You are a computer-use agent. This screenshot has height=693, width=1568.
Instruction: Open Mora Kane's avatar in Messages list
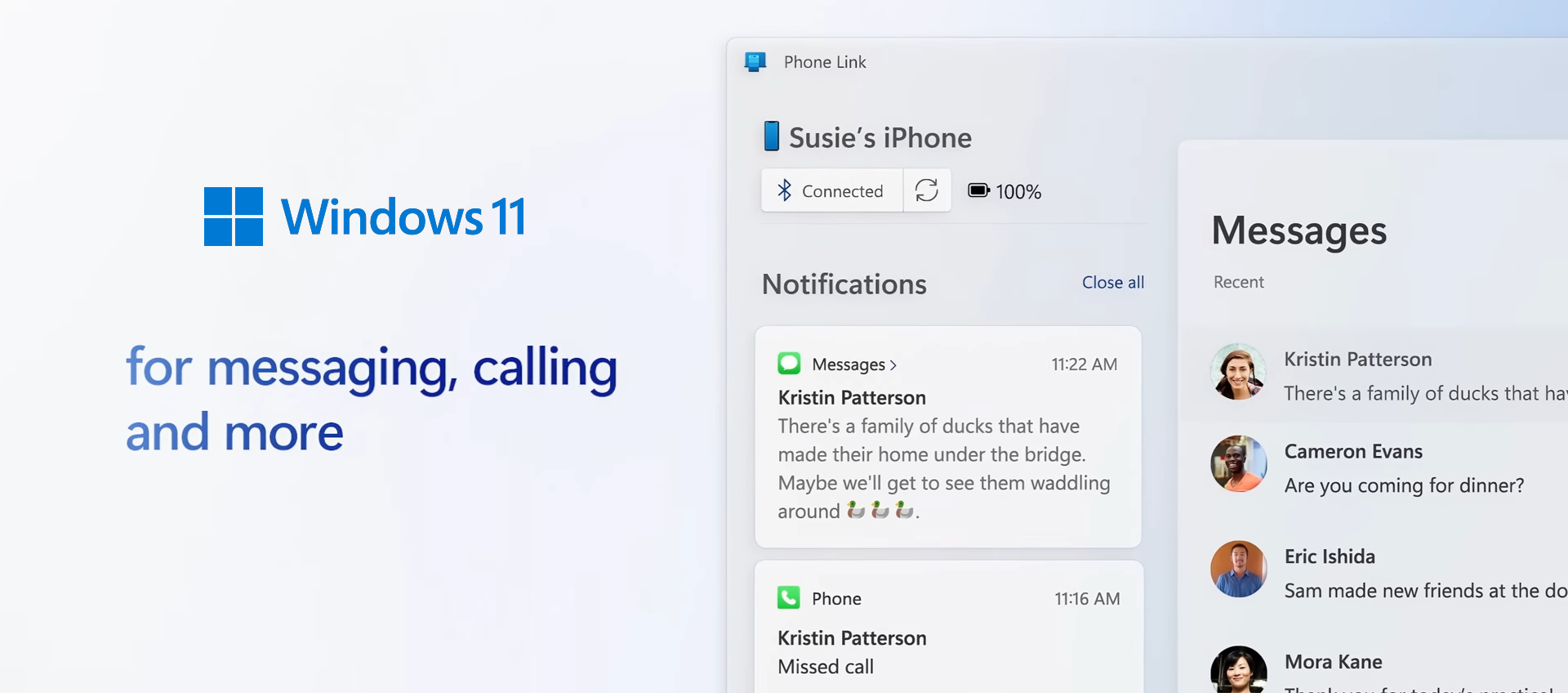tap(1238, 670)
